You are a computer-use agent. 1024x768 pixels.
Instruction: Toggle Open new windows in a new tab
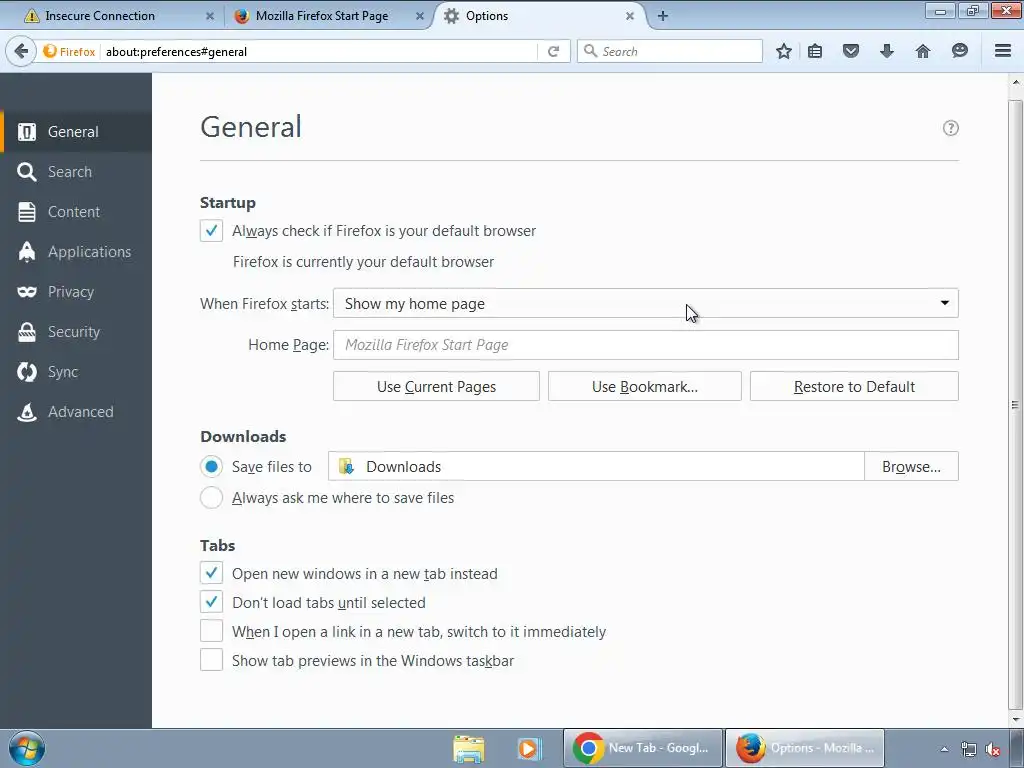(211, 573)
